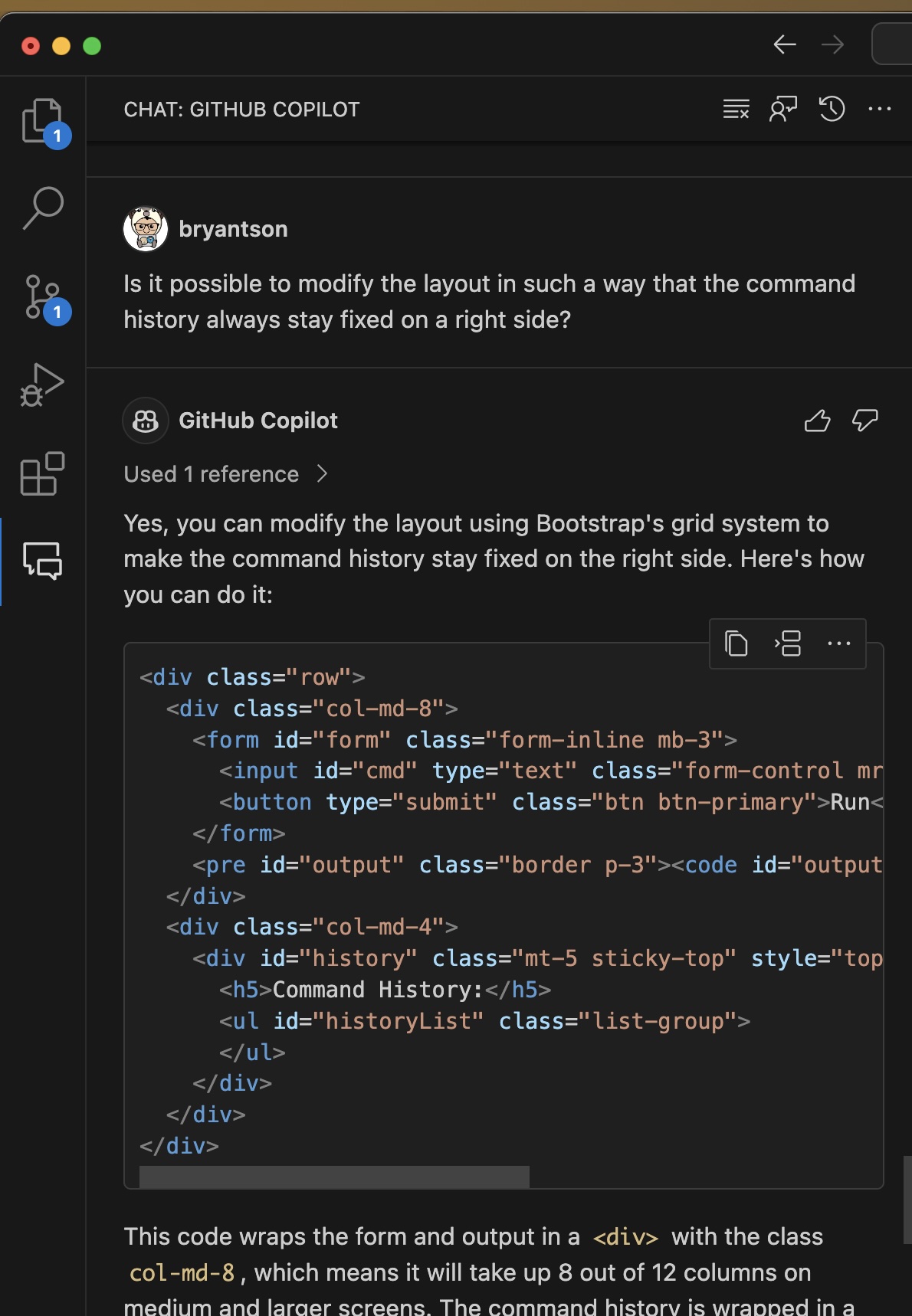Screen dimensions: 912x1316
Task: Open more actions for the code block
Action: [x=839, y=643]
